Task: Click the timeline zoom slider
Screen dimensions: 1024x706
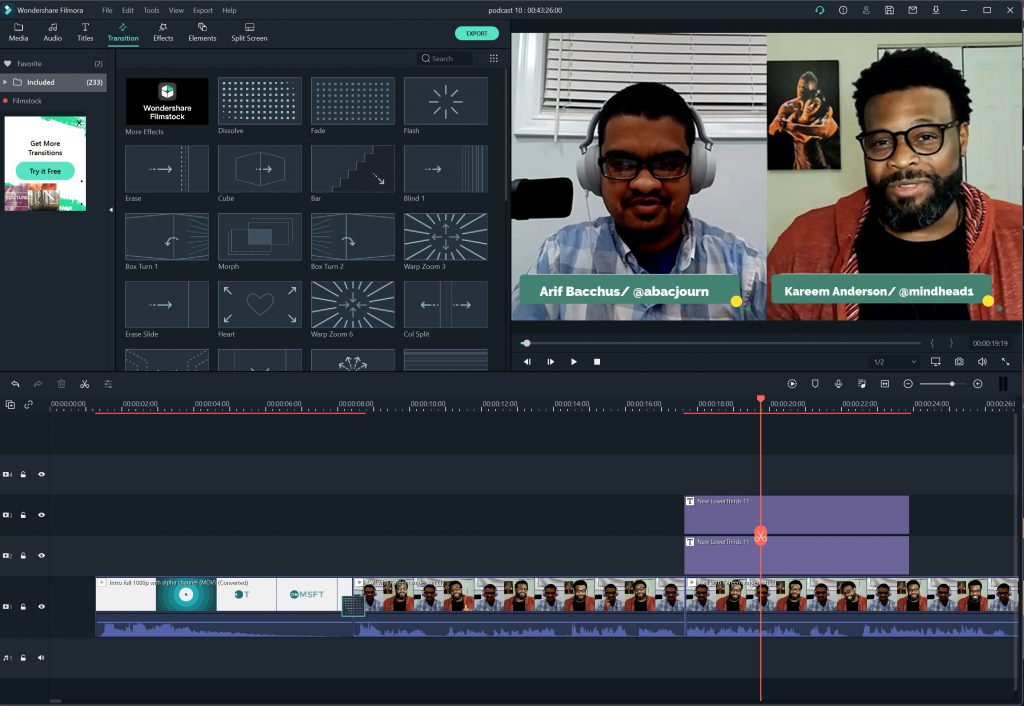Action: tap(943, 384)
